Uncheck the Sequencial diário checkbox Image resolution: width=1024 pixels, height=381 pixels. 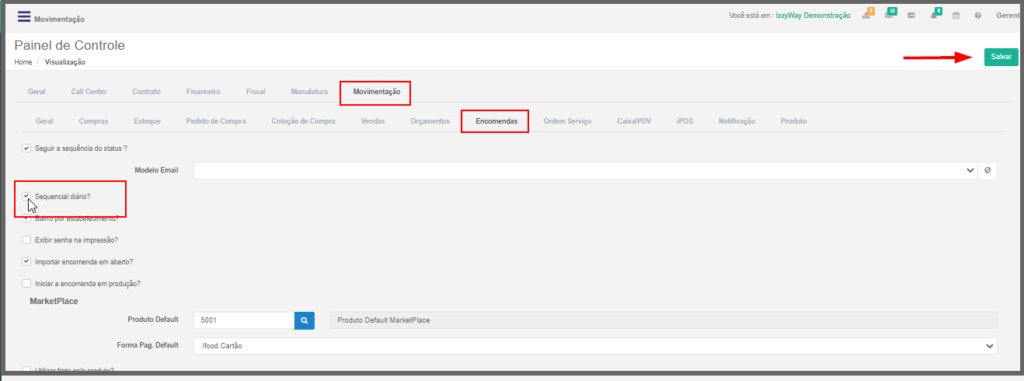26,195
